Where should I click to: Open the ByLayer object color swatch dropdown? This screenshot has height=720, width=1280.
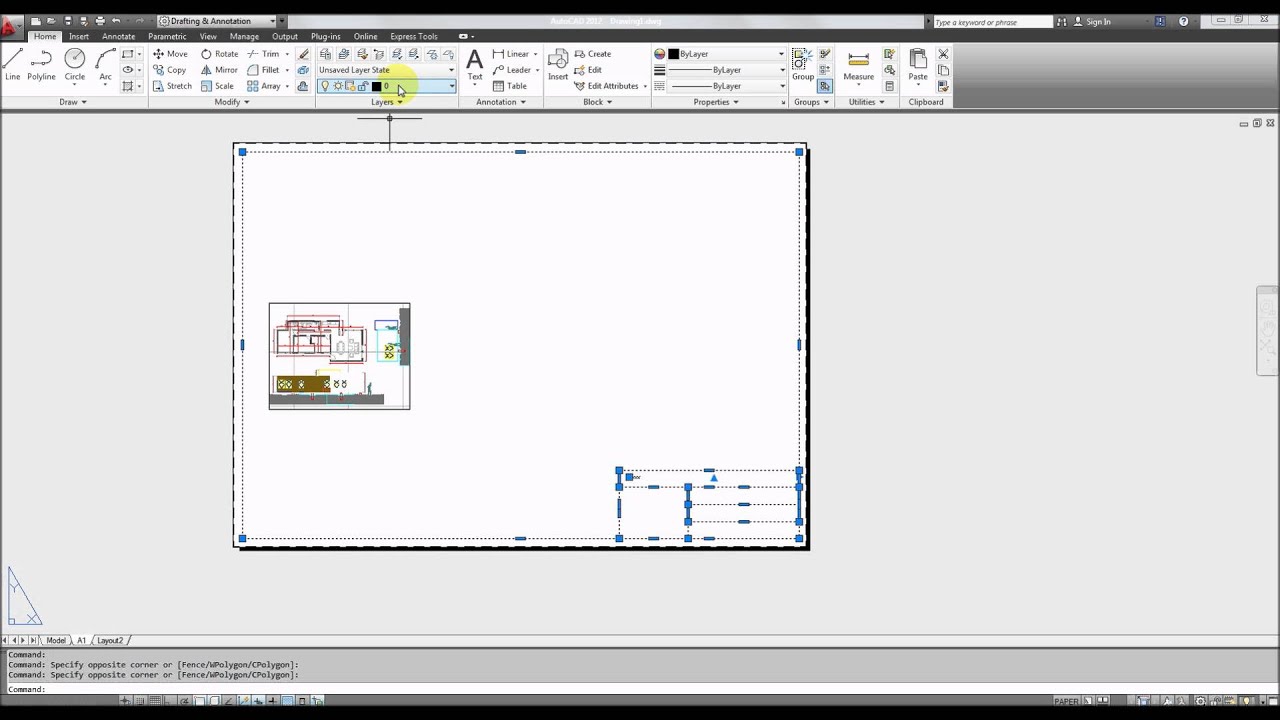pos(719,54)
